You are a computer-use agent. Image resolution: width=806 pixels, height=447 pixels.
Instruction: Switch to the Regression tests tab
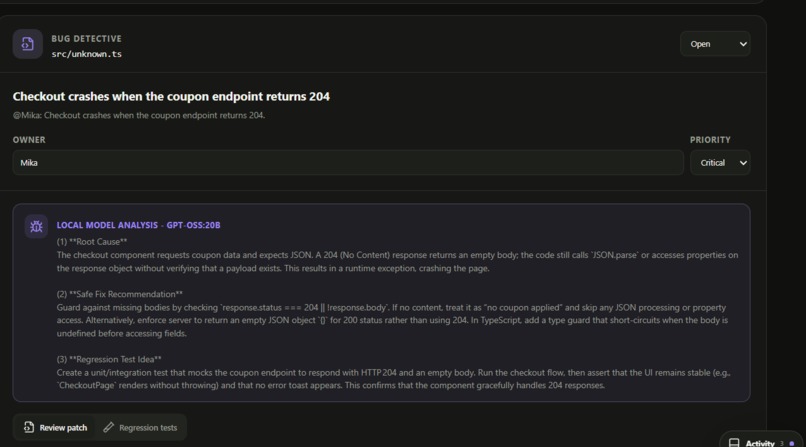(x=140, y=427)
